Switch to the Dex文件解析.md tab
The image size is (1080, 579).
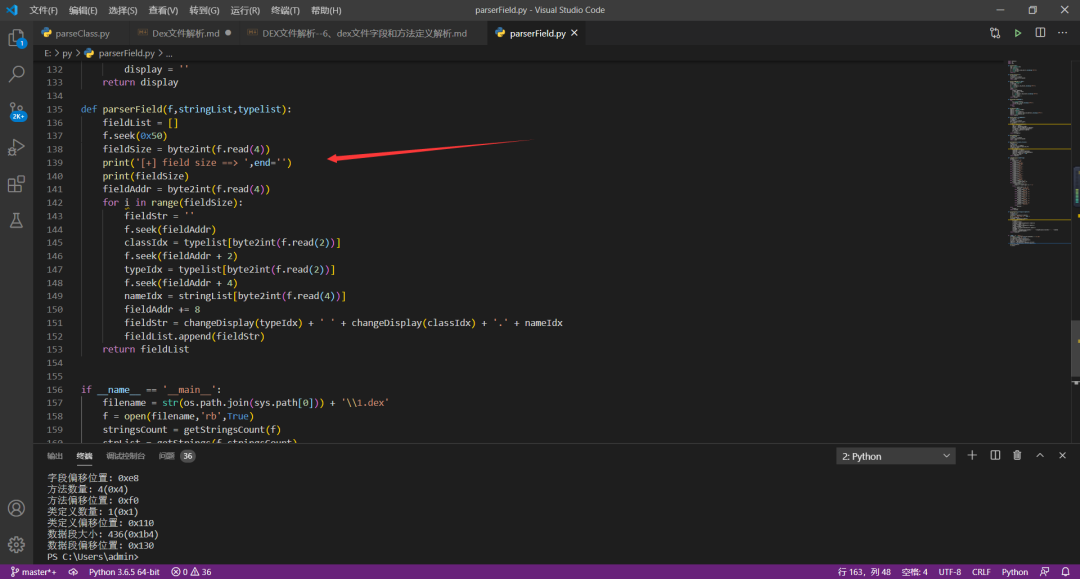[185, 33]
